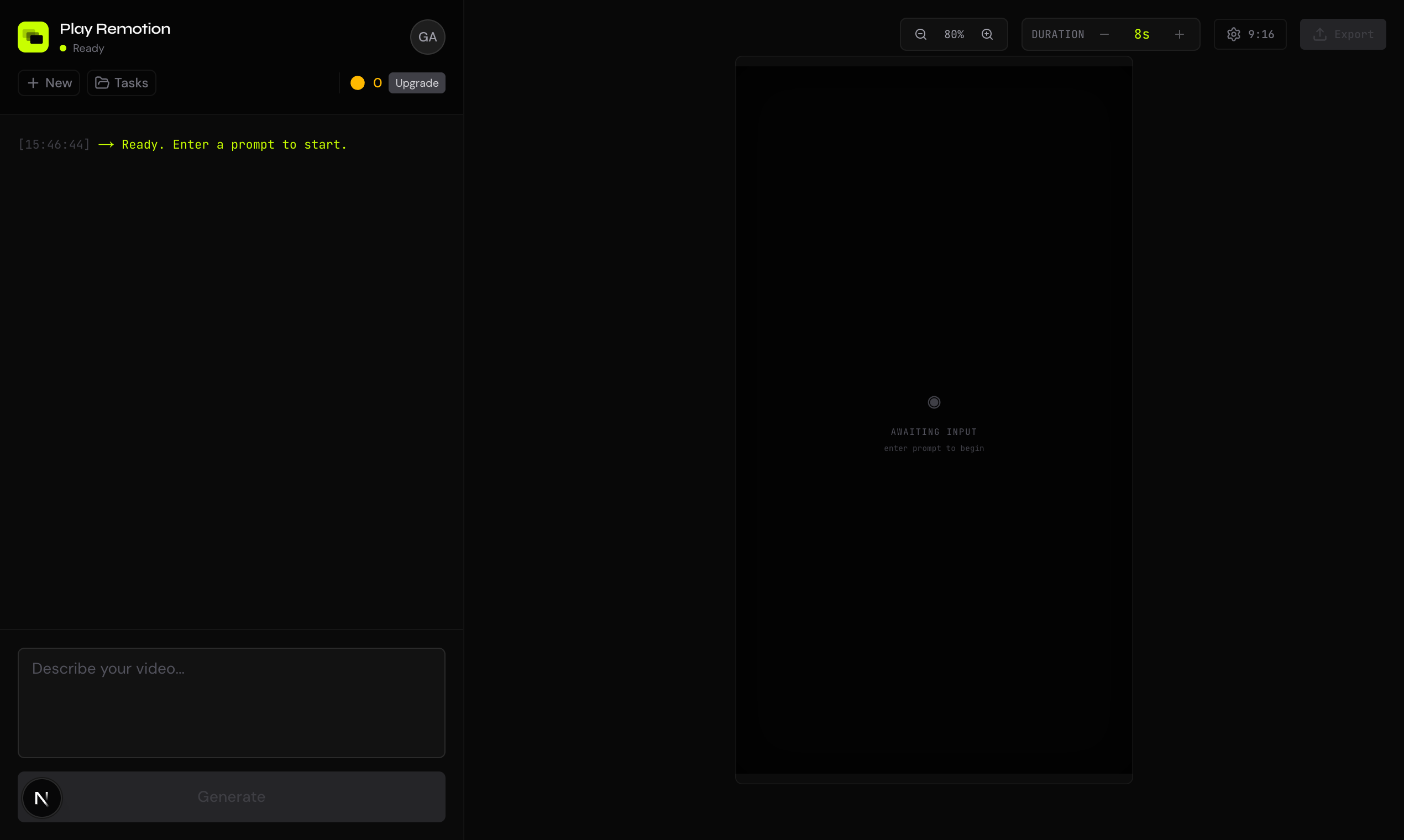Open the aspect ratio settings gear
The width and height of the screenshot is (1404, 840).
pyautogui.click(x=1233, y=34)
